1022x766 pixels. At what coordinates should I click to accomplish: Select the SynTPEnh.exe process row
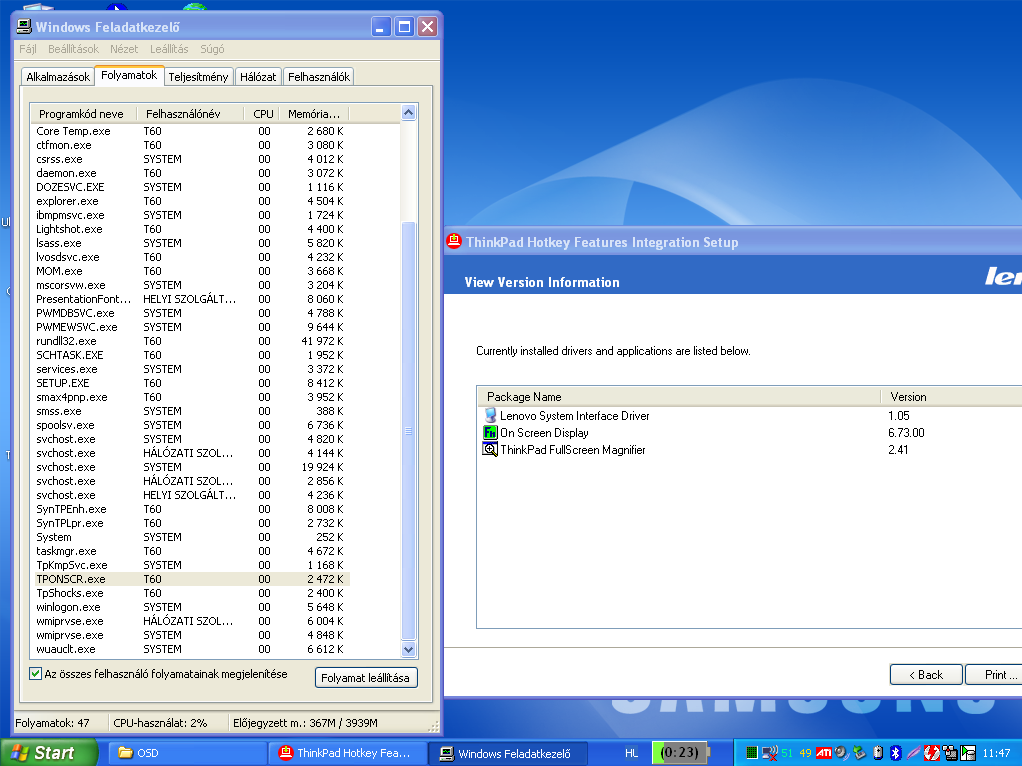[192, 509]
